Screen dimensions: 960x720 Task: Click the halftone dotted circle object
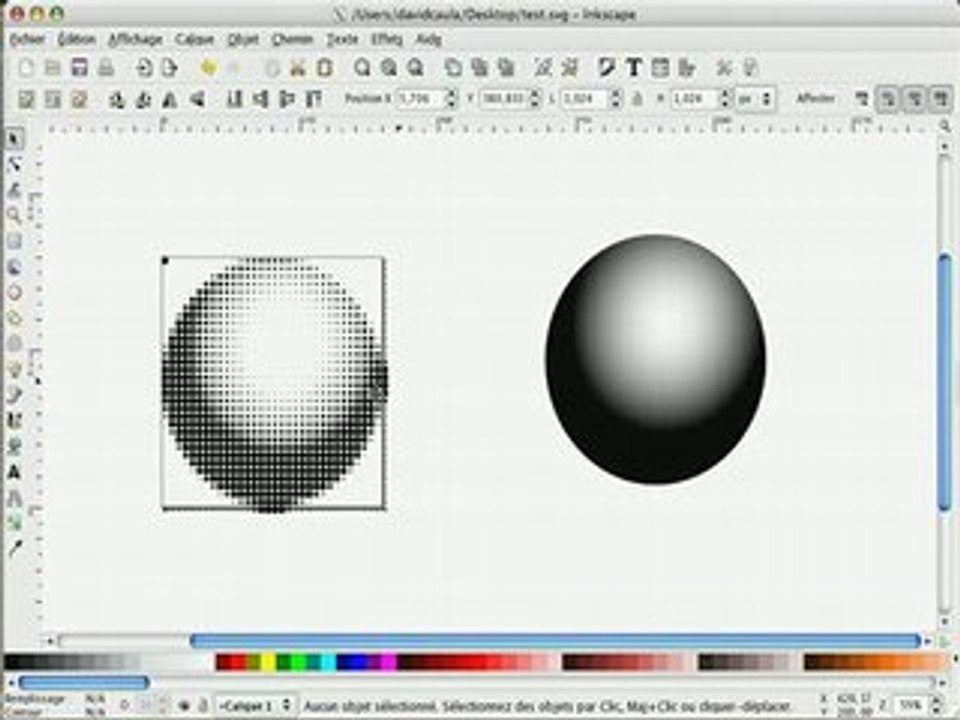pyautogui.click(x=274, y=383)
